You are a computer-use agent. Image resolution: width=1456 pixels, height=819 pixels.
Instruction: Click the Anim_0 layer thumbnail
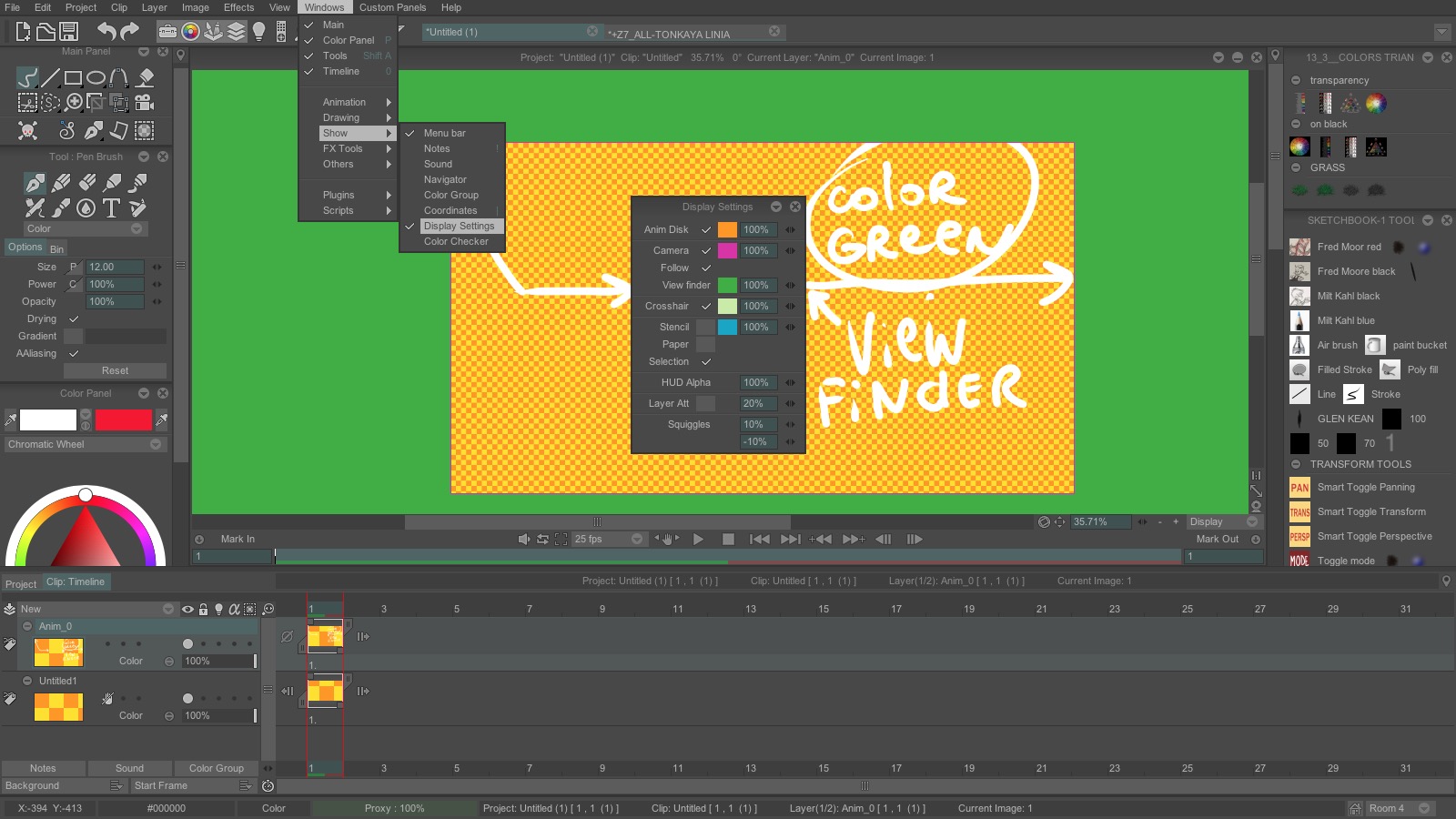tap(58, 652)
